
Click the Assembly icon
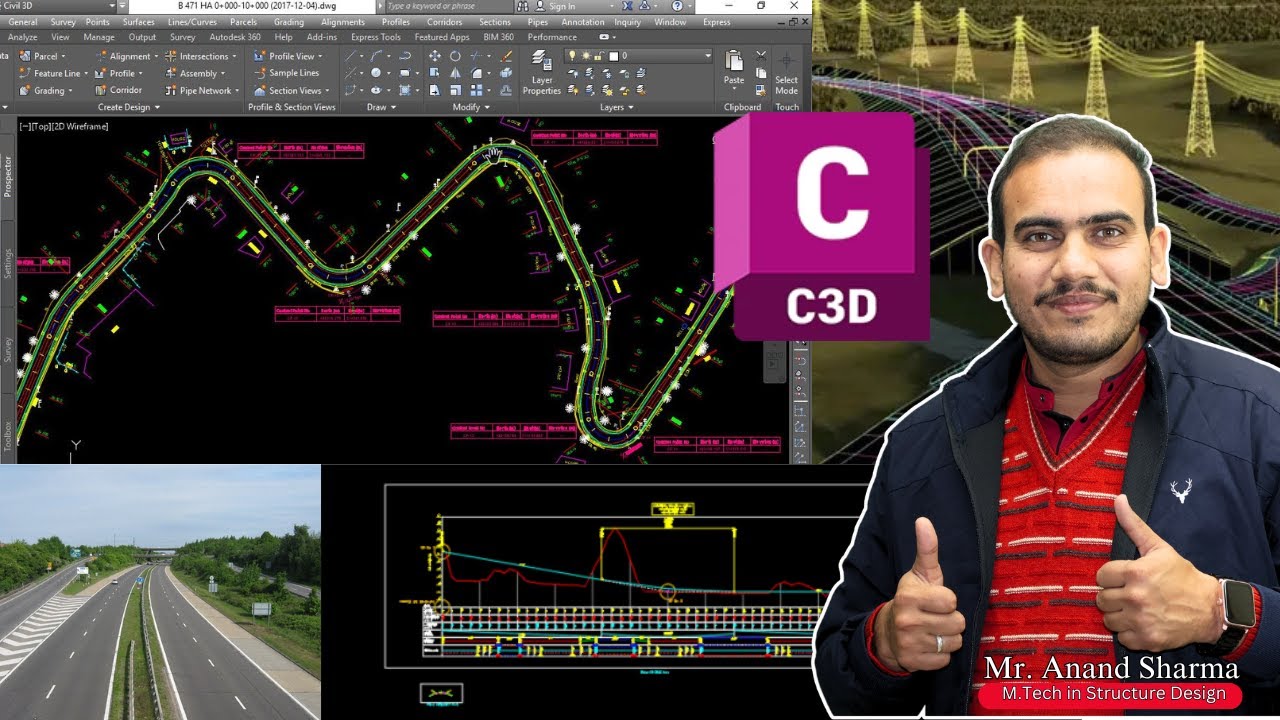coord(171,73)
